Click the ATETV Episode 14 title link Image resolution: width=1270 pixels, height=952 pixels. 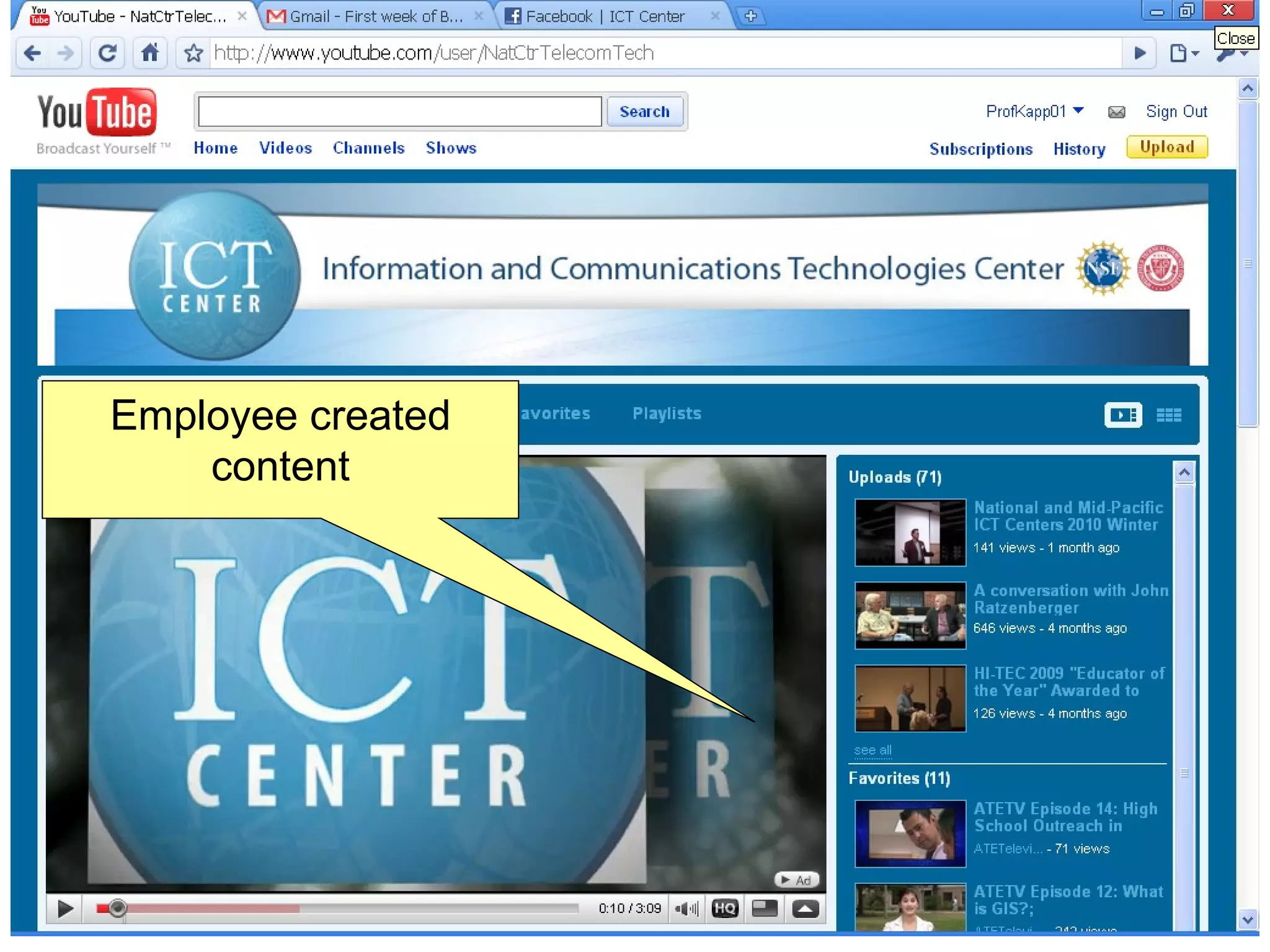(x=1065, y=817)
